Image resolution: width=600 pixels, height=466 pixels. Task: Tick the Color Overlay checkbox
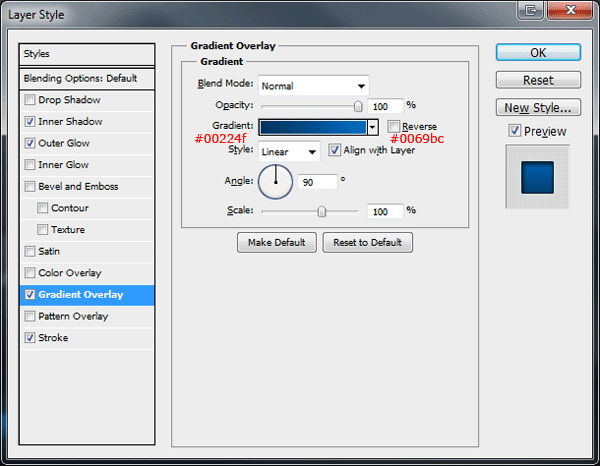tap(30, 273)
